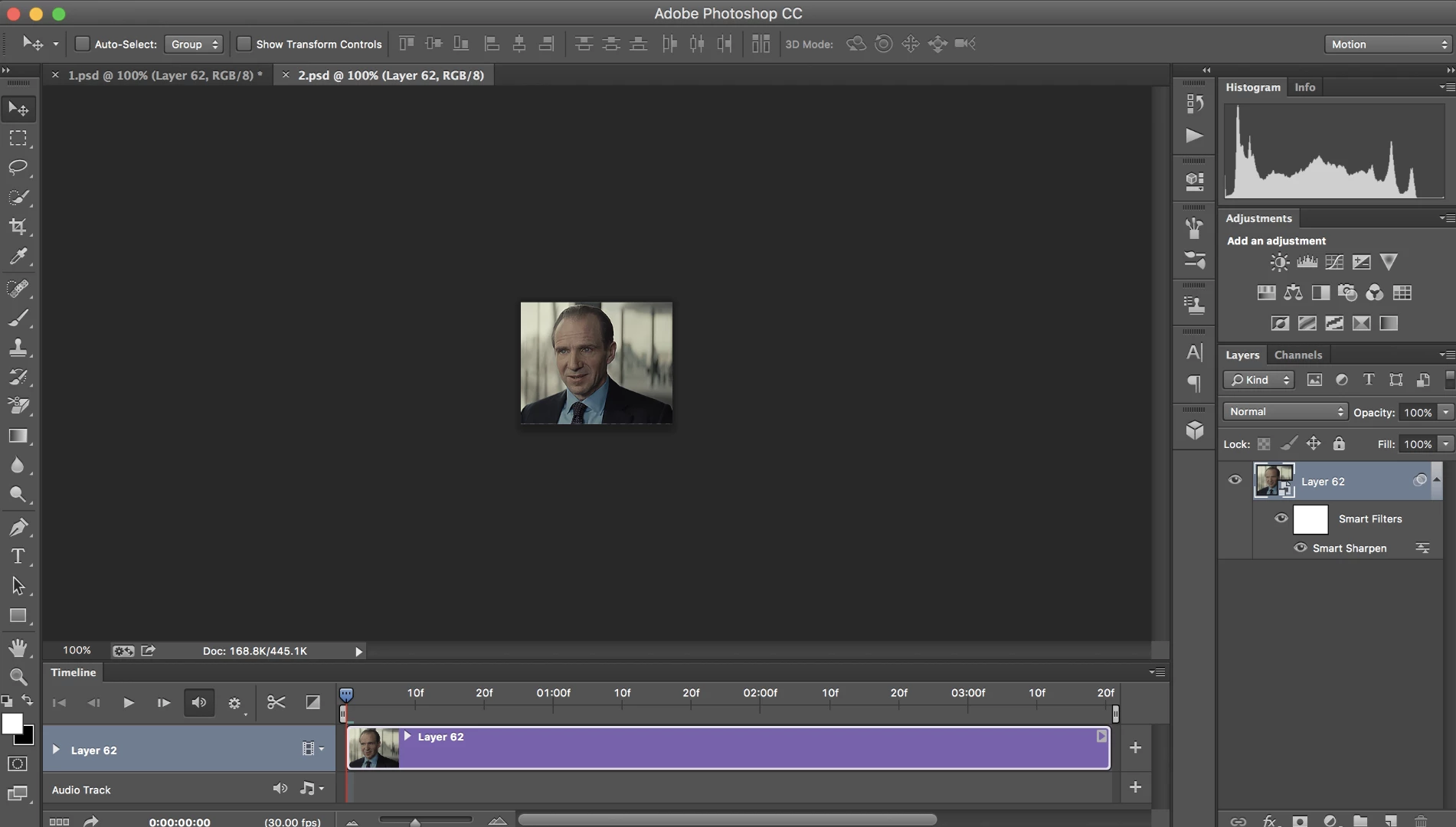Select the Quick Selection tool

pyautogui.click(x=18, y=198)
